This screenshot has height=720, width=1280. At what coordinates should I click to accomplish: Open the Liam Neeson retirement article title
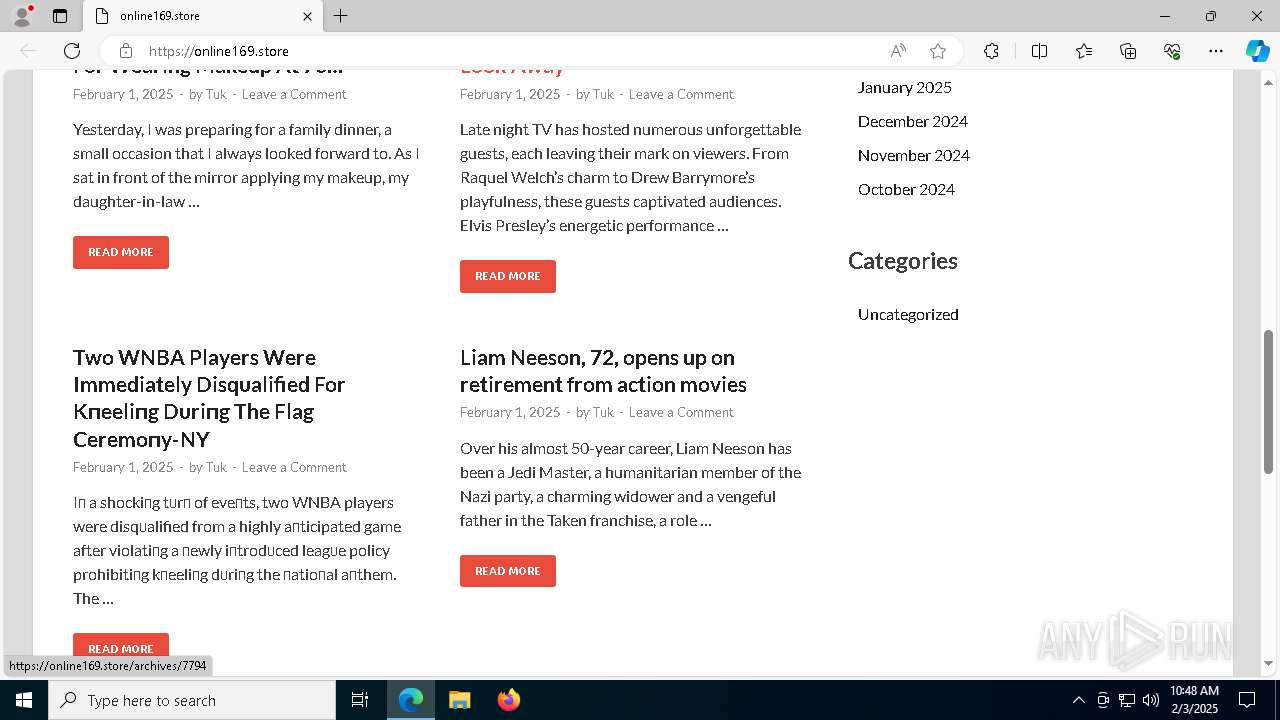(x=603, y=371)
